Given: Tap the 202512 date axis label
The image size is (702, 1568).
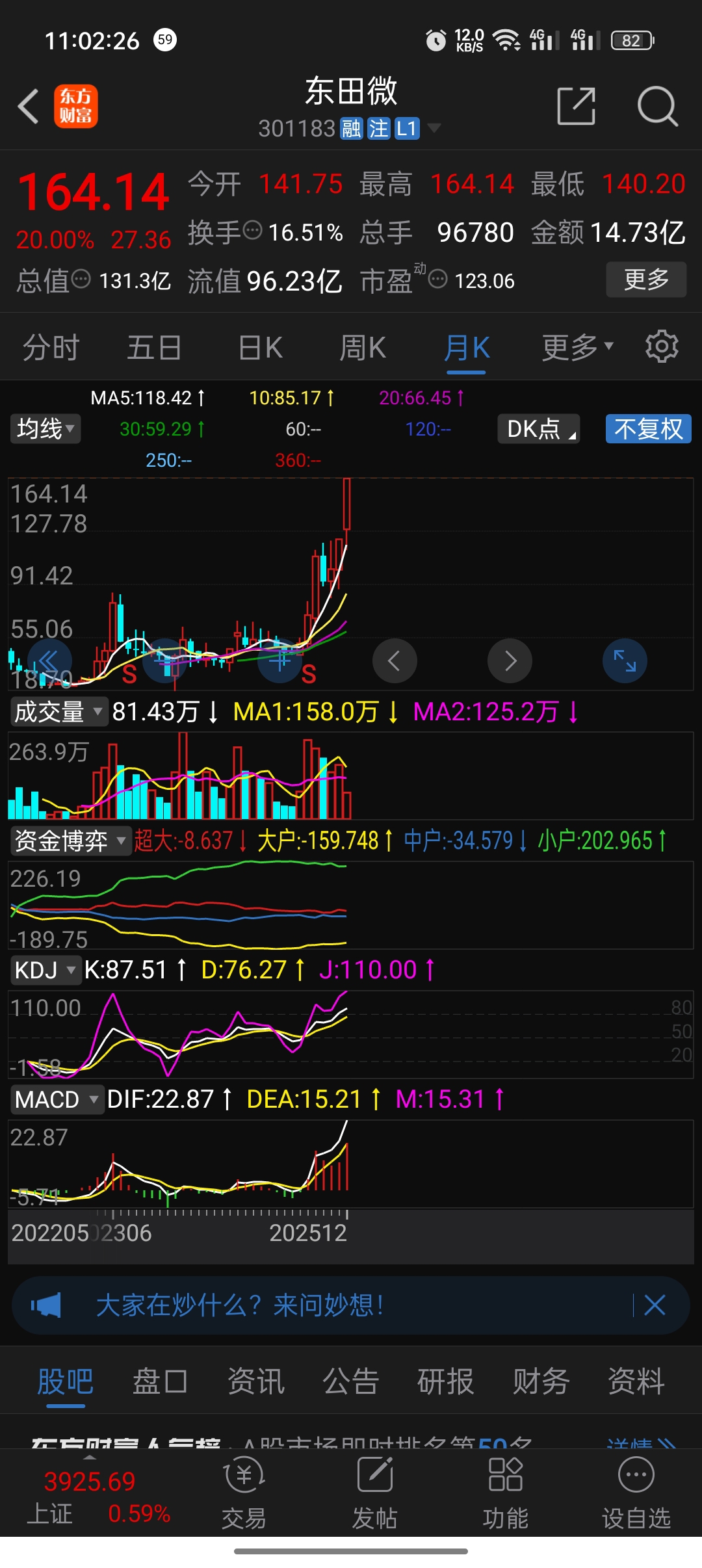Looking at the screenshot, I should [308, 1233].
